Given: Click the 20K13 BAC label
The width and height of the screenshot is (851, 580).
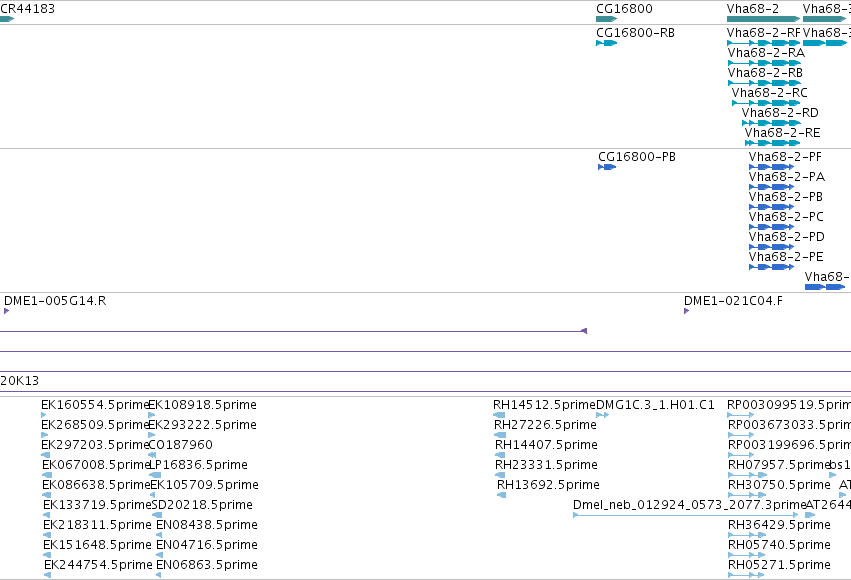Looking at the screenshot, I should tap(20, 381).
